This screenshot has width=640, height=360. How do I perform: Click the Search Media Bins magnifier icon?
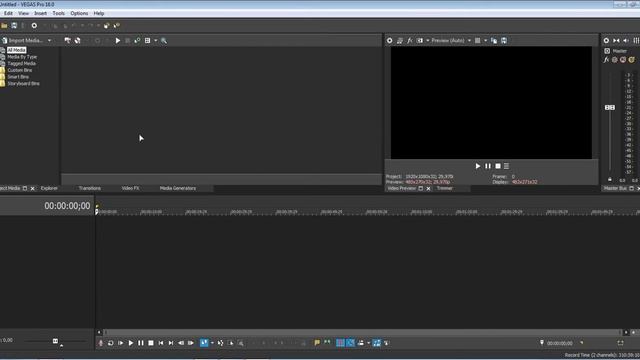tap(164, 40)
